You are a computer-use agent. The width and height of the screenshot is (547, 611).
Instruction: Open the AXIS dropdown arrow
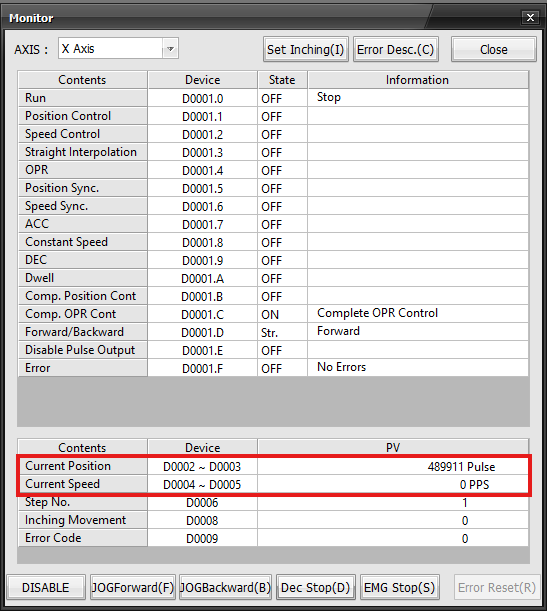(170, 49)
